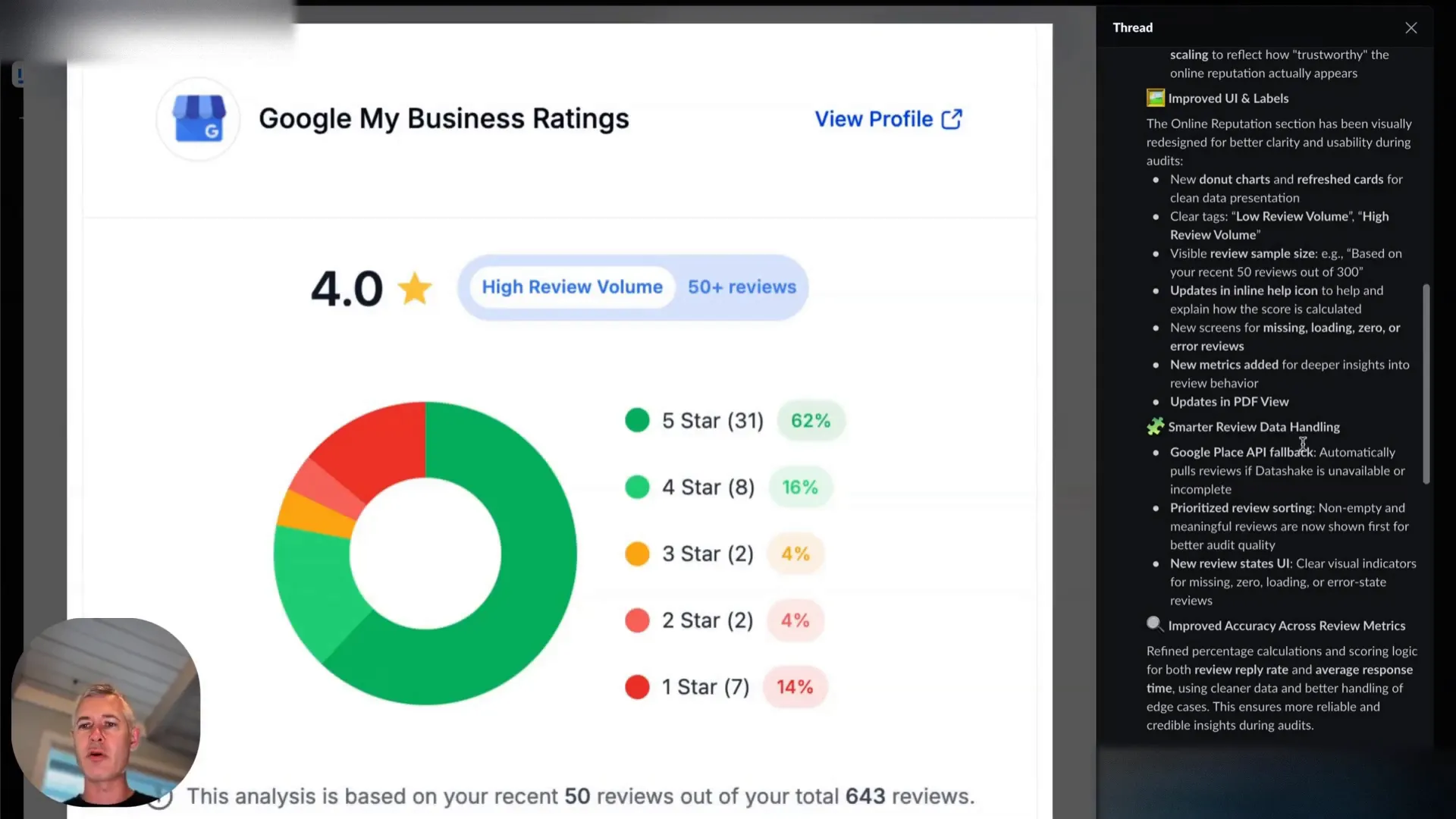Viewport: 1456px width, 819px height.
Task: Click the 4 Star light green legend dot
Action: coord(637,487)
